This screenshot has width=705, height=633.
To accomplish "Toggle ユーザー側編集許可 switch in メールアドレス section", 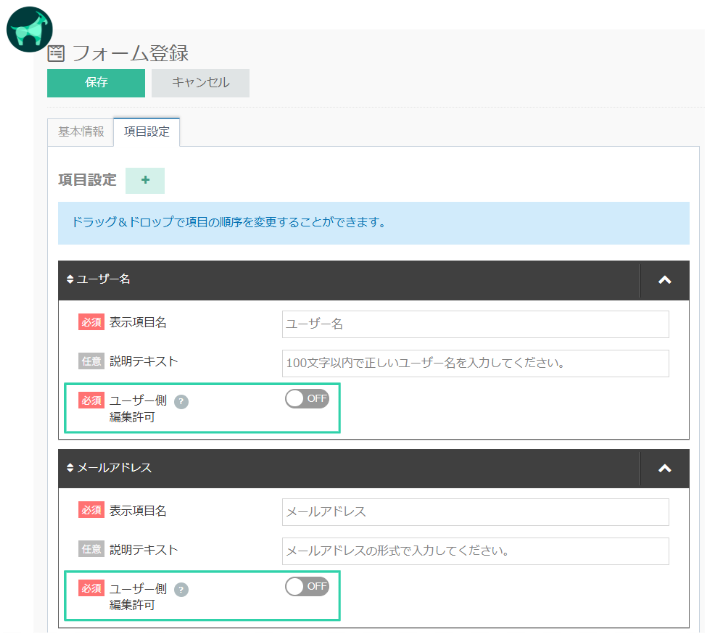I will coord(306,586).
